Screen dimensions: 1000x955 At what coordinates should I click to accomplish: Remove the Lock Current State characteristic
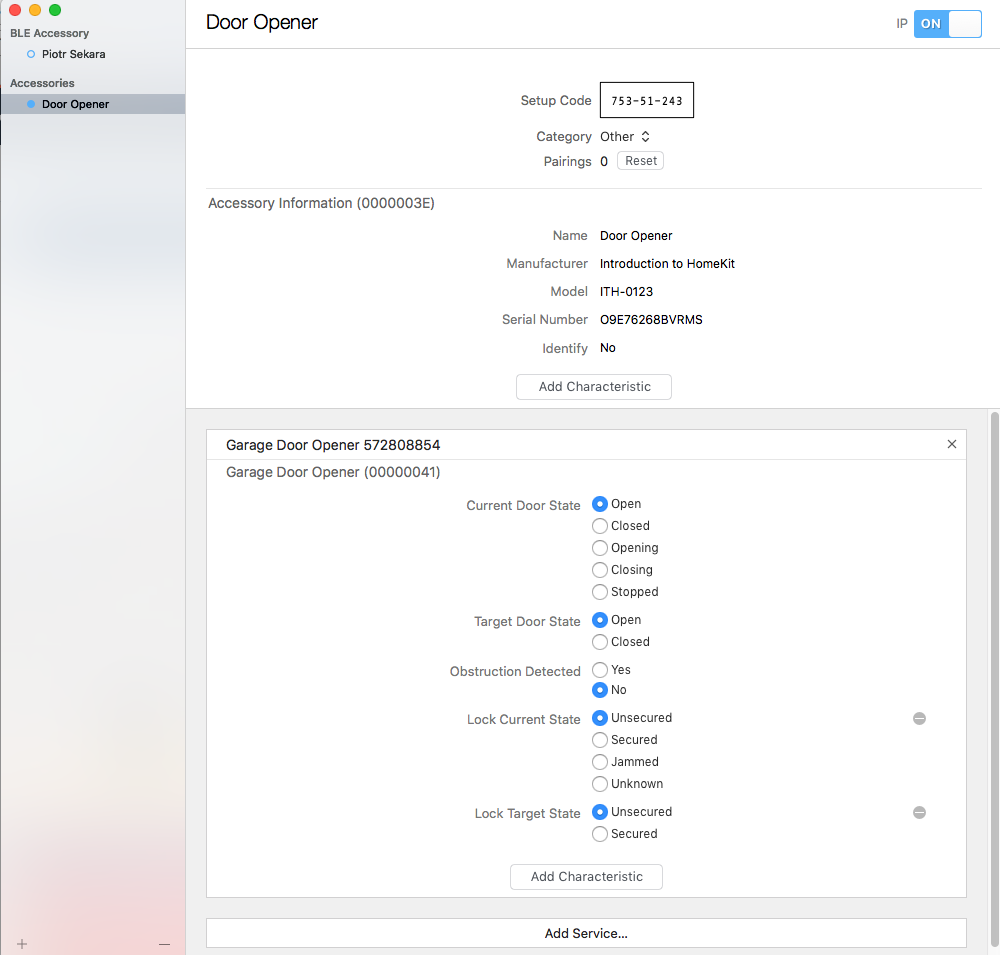(919, 718)
